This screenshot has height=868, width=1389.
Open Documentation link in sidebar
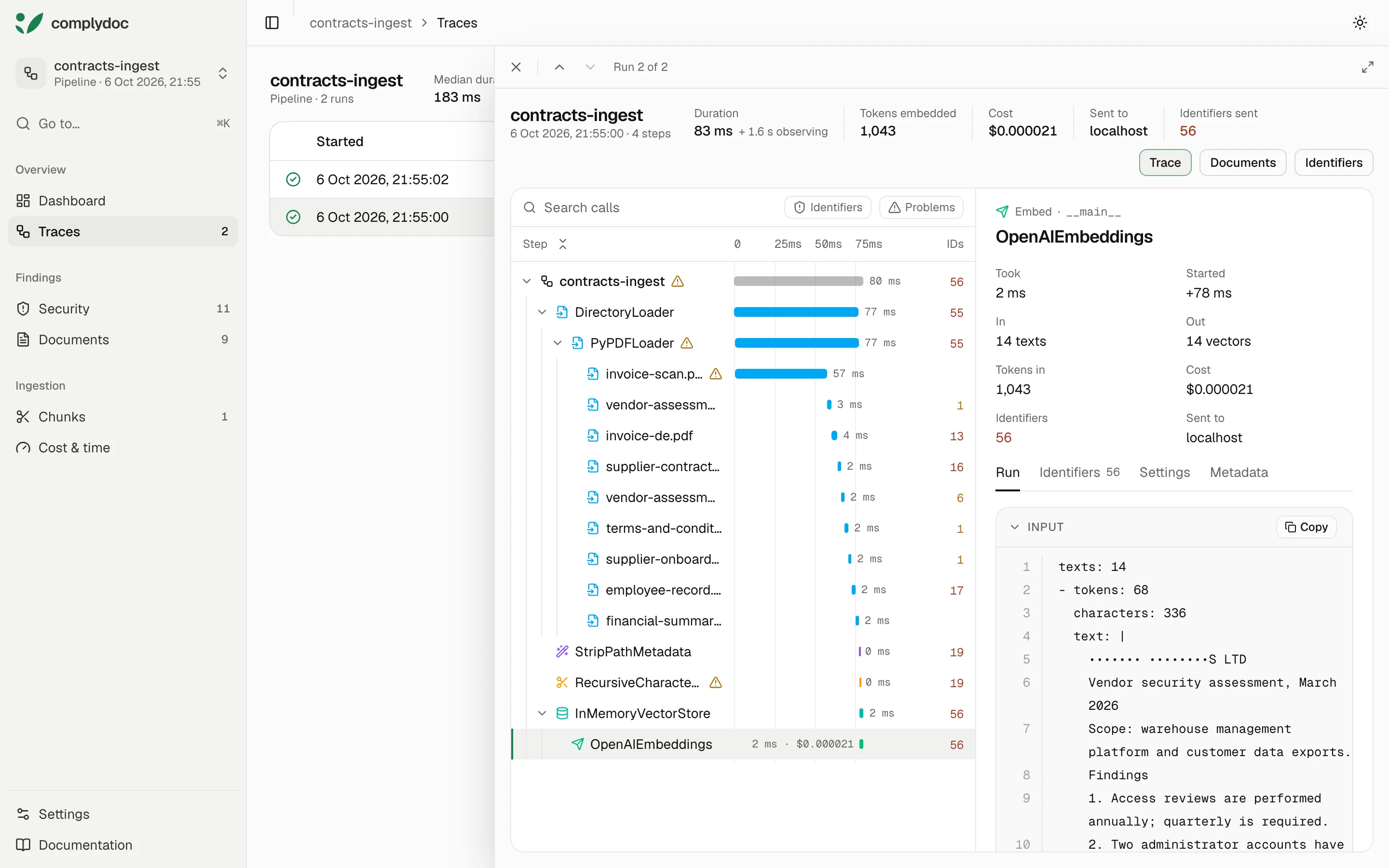[123, 844]
